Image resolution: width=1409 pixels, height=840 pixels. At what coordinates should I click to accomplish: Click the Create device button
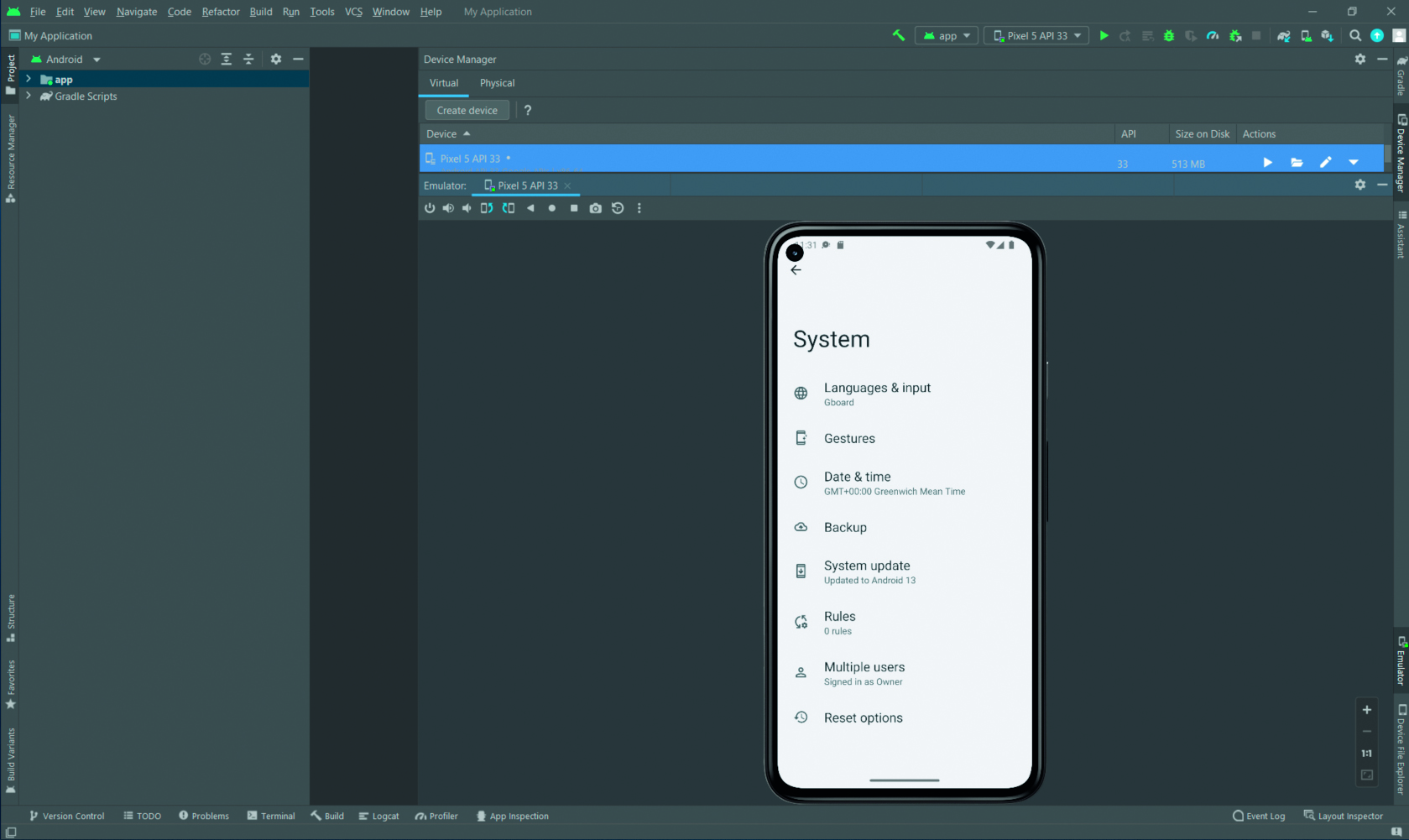click(467, 110)
